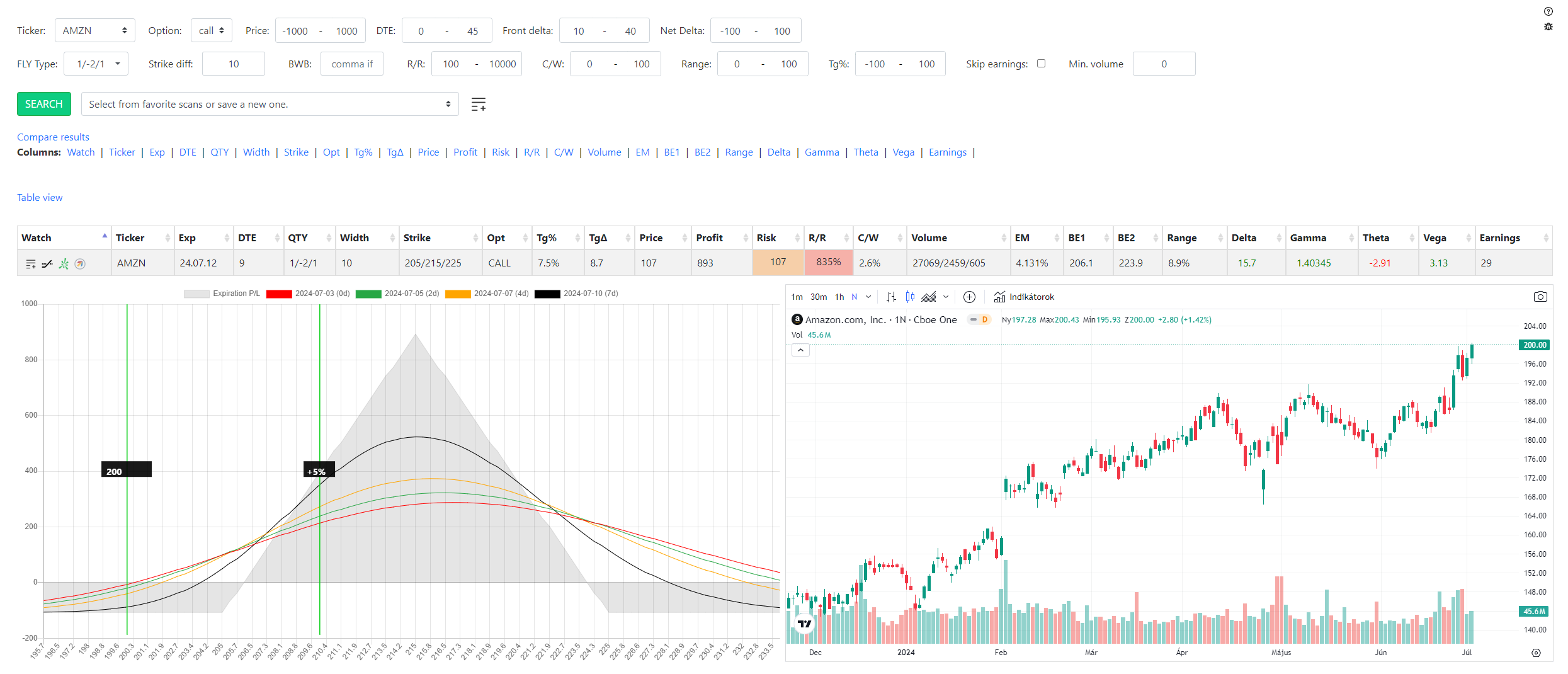Click the green SEARCH button

(44, 104)
